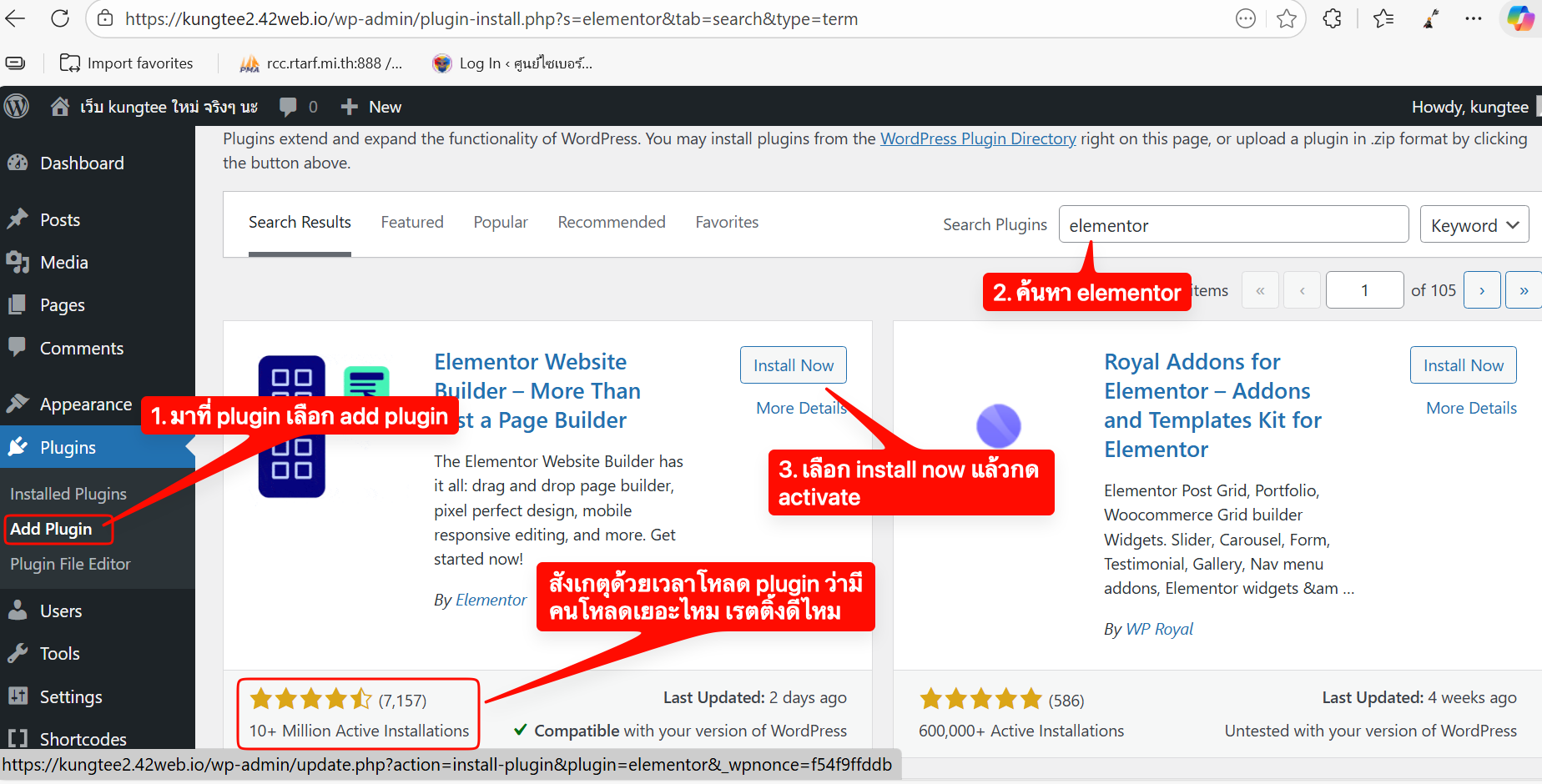Click the browser refresh button
Viewport: 1542px width, 784px height.
click(60, 18)
